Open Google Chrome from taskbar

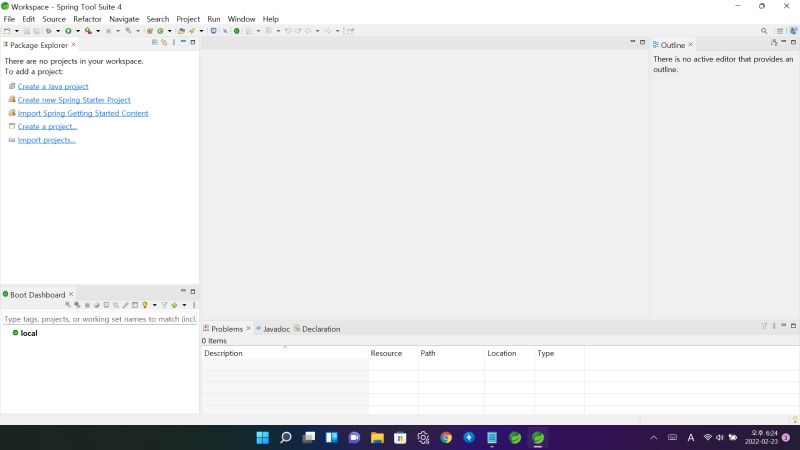click(446, 438)
